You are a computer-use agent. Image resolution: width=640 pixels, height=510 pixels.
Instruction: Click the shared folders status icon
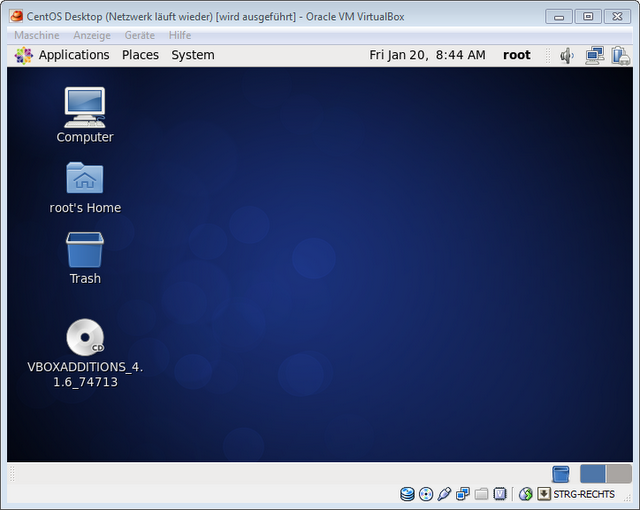click(481, 494)
